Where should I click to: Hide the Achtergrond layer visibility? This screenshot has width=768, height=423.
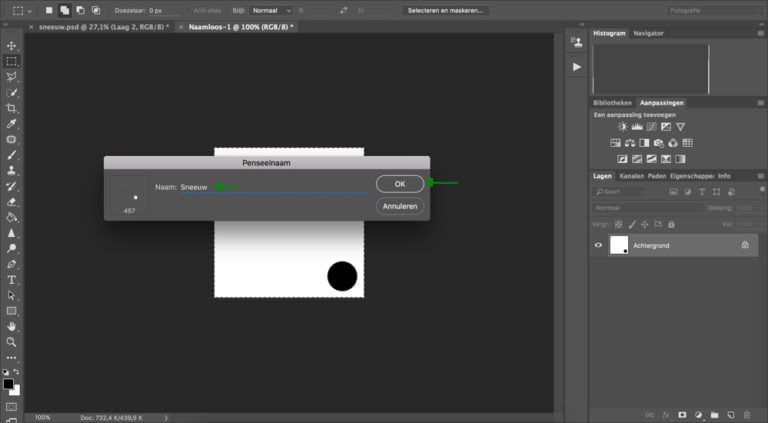598,245
